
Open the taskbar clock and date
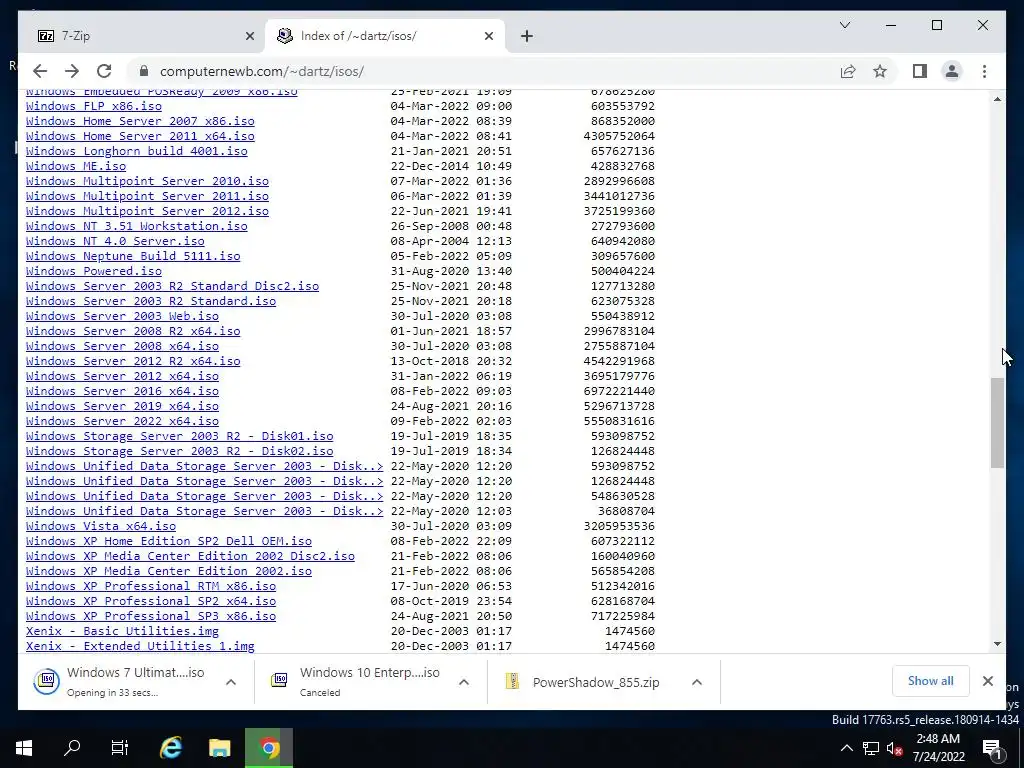[x=938, y=748]
